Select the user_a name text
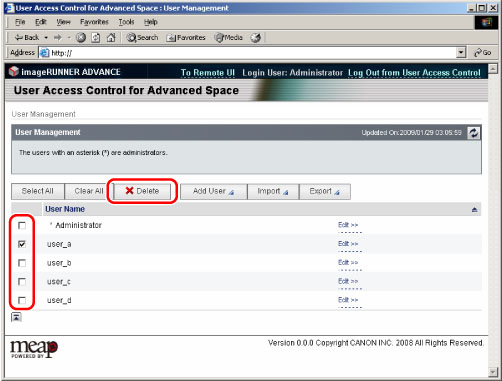This screenshot has width=502, height=381. (59, 244)
